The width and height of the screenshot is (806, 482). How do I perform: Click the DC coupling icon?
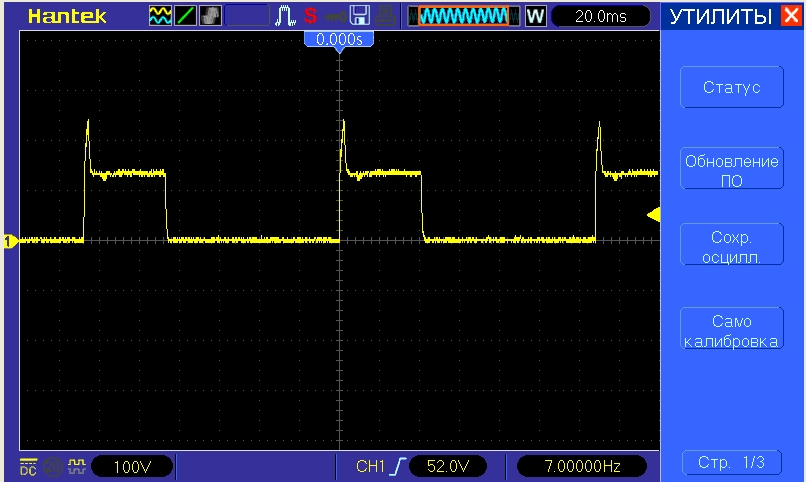click(27, 466)
